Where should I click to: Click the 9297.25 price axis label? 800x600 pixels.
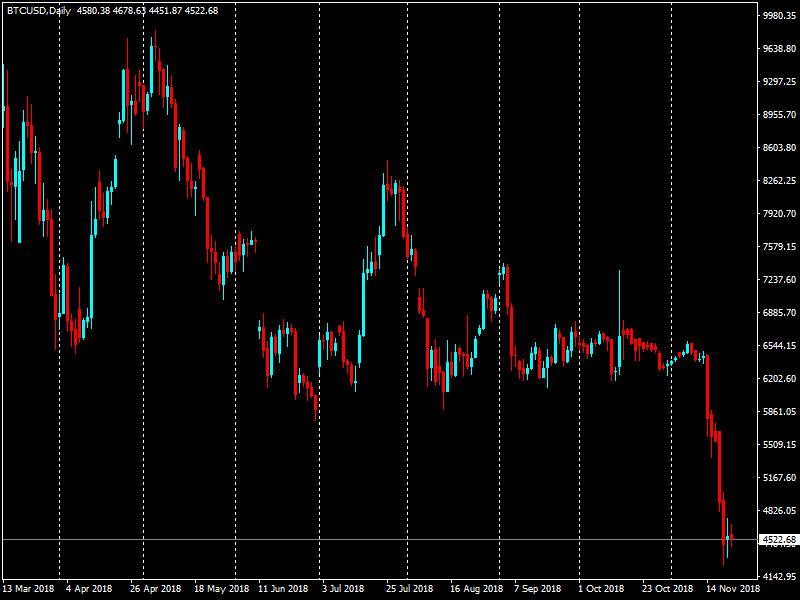780,82
